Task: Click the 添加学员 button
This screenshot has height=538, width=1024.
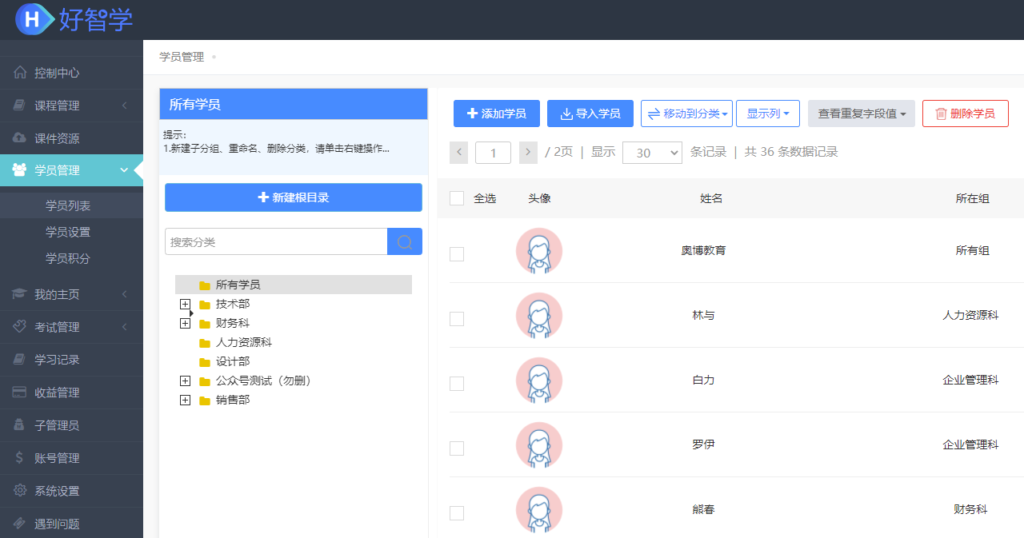Action: [496, 114]
